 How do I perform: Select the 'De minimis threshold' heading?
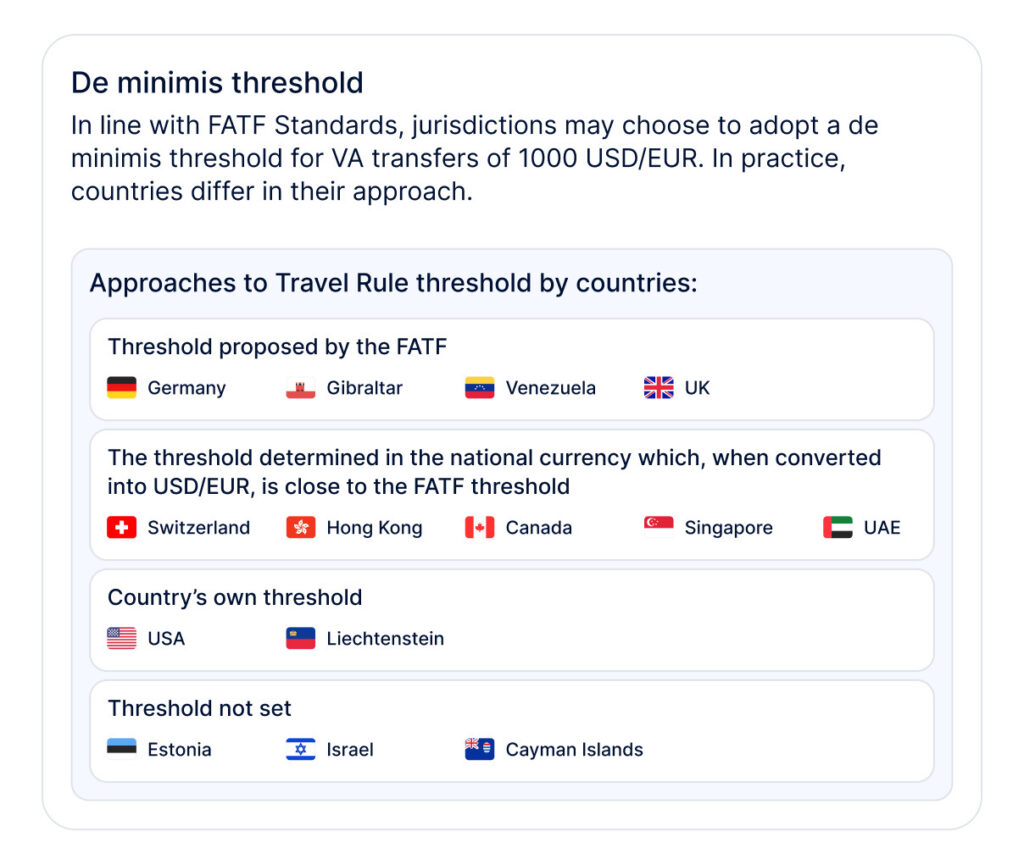pos(217,83)
